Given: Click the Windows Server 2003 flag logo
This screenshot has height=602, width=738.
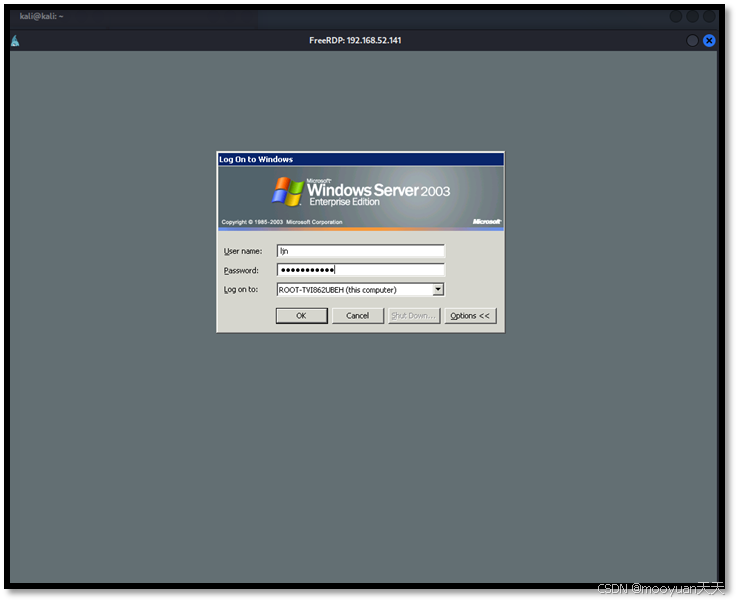Looking at the screenshot, I should coord(288,192).
